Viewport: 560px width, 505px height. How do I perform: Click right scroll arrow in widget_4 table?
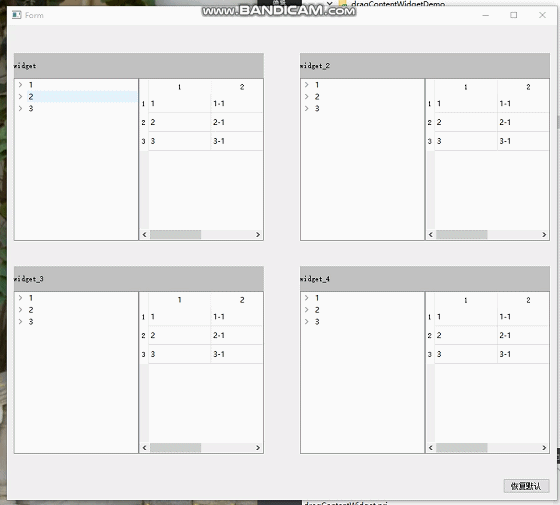[x=544, y=448]
